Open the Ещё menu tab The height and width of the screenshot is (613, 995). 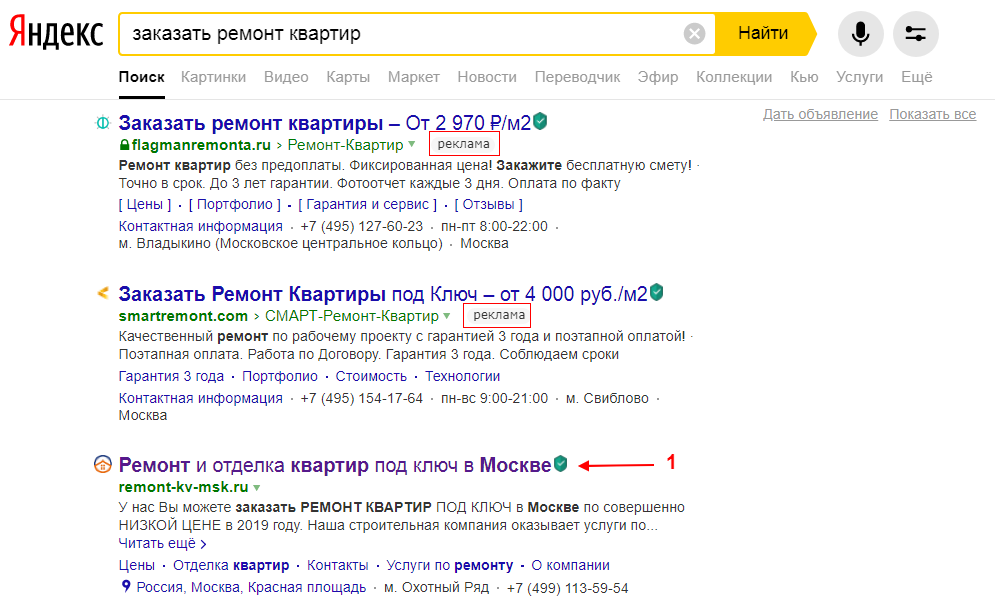(916, 77)
